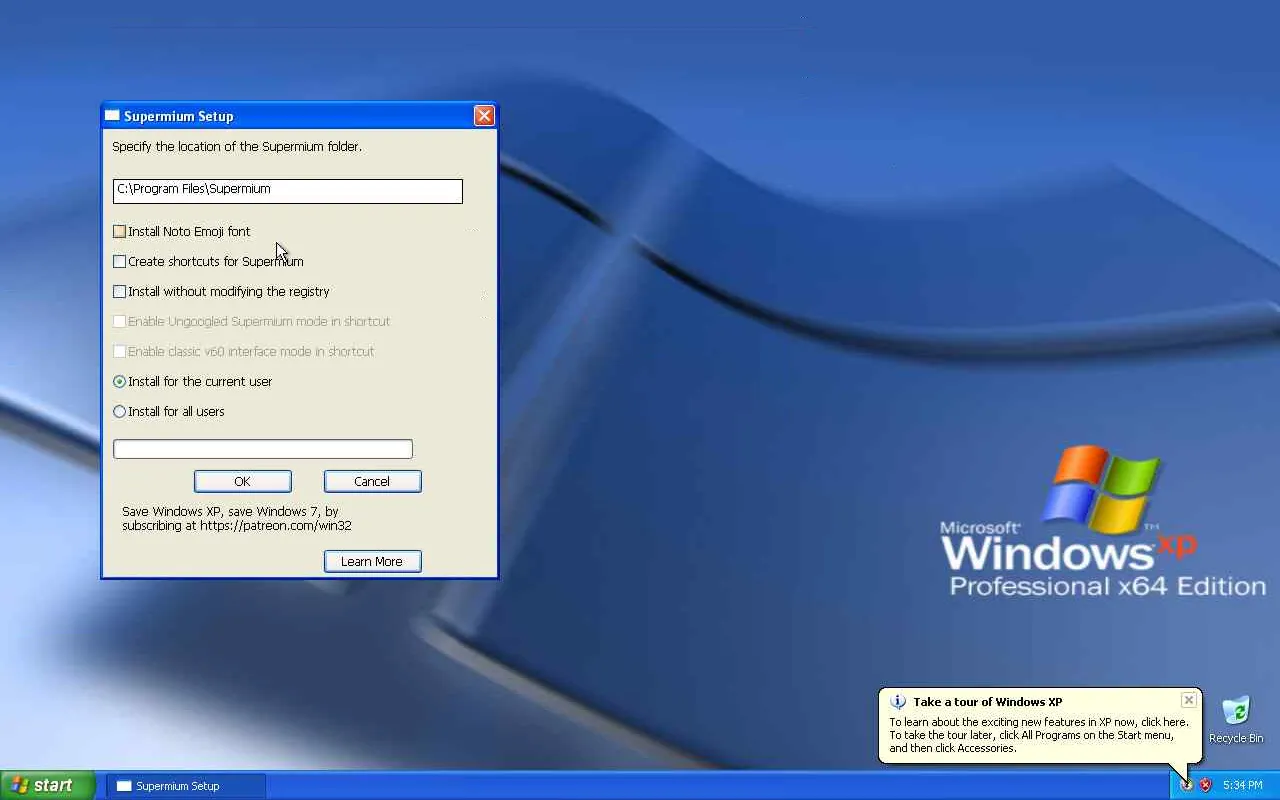This screenshot has width=1280, height=800.
Task: Check Install without modifying the registry
Action: (120, 292)
